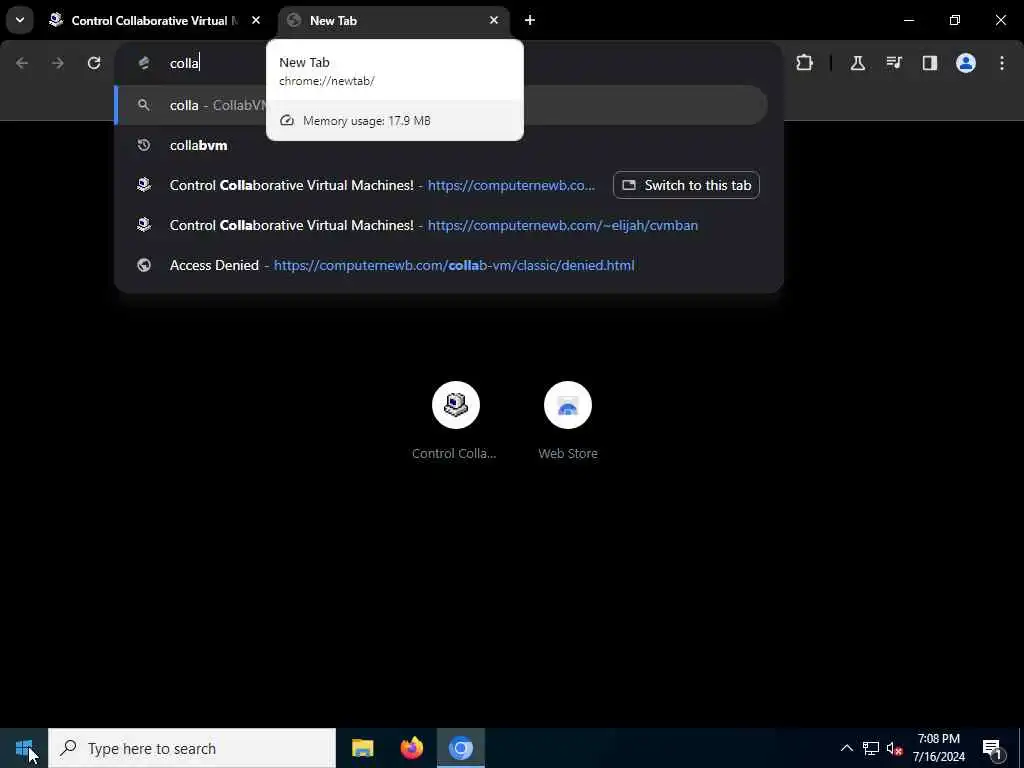Open the clock showing 7:08 PM

(x=938, y=748)
